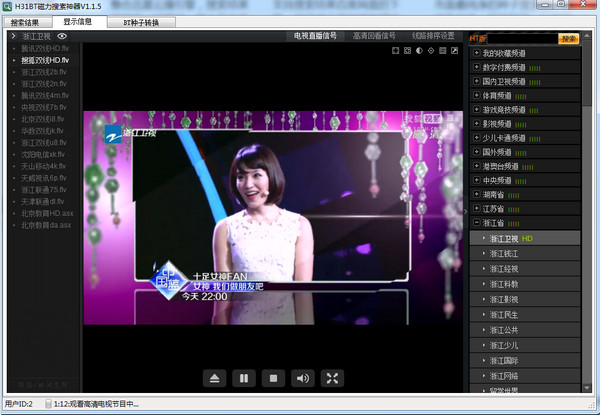Select the 高清回看信号 tab

(x=374, y=35)
